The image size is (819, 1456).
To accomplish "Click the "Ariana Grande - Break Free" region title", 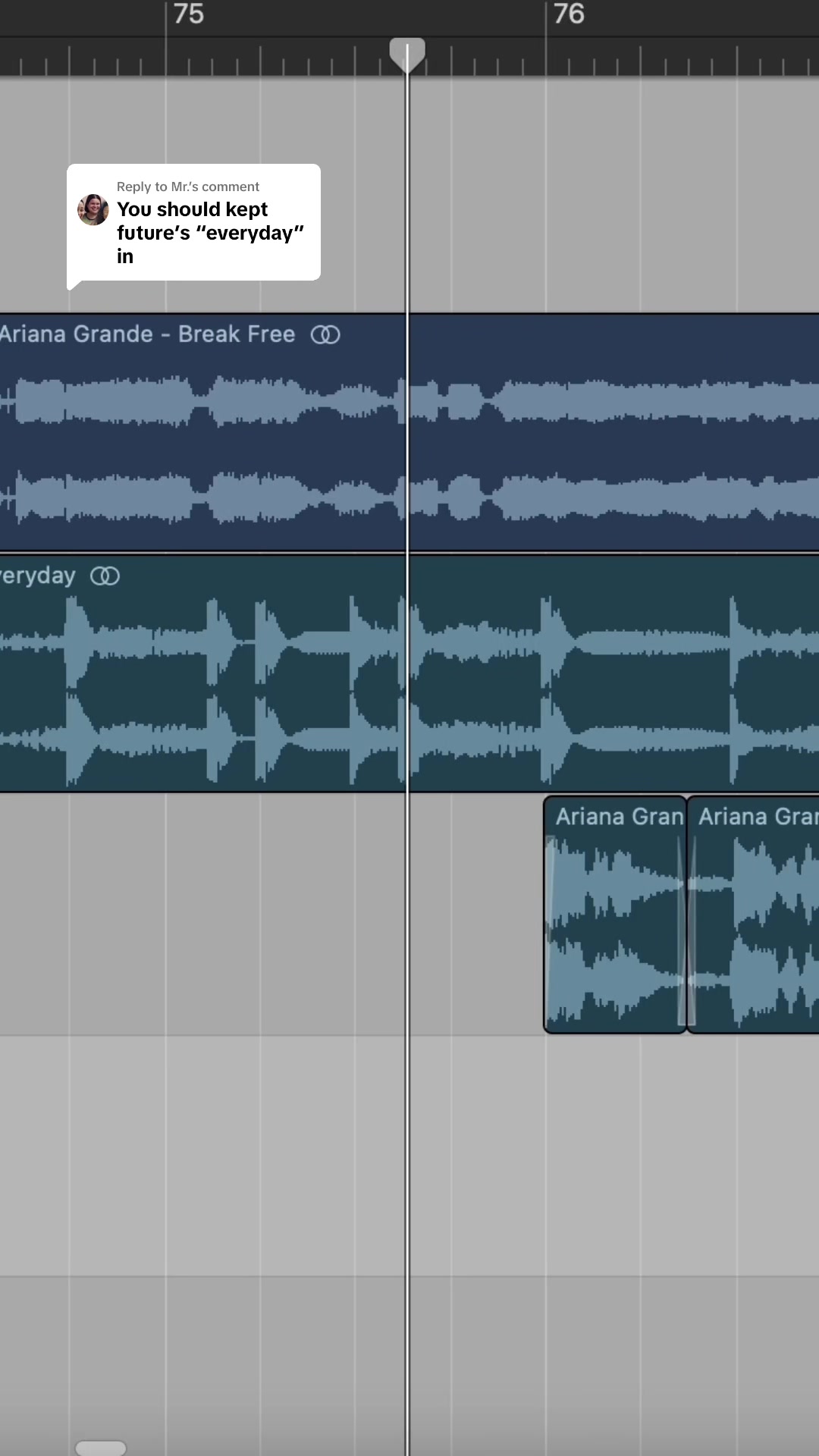I will point(148,334).
